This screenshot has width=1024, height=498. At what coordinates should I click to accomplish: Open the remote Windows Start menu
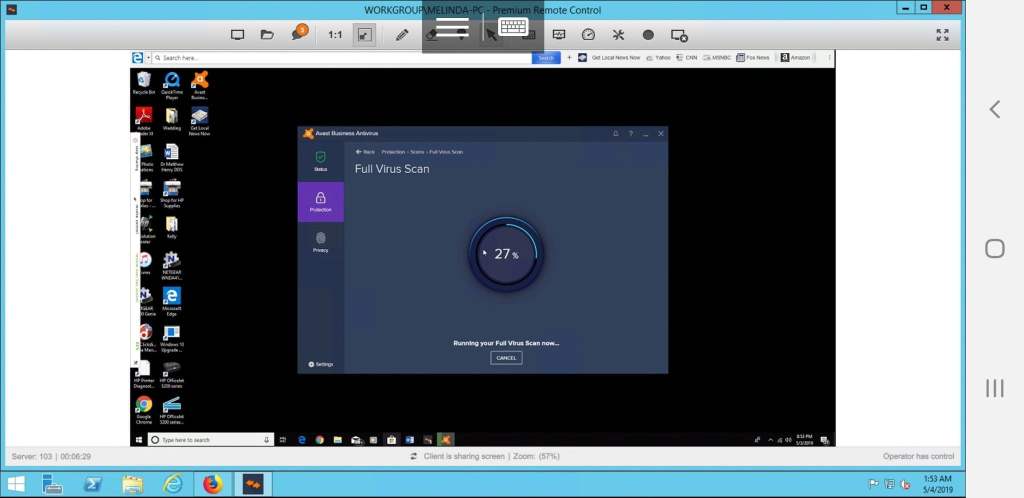point(138,440)
